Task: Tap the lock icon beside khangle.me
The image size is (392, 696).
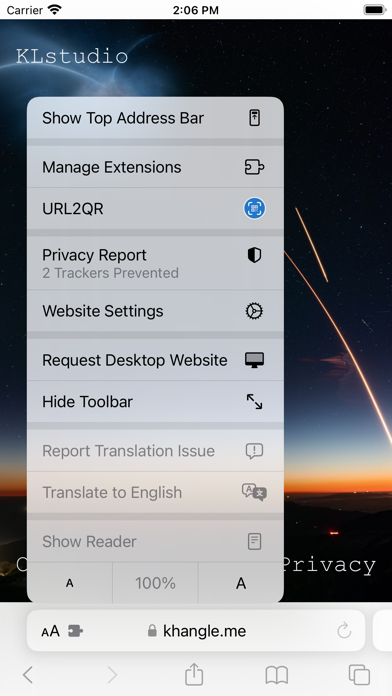Action: tap(152, 631)
